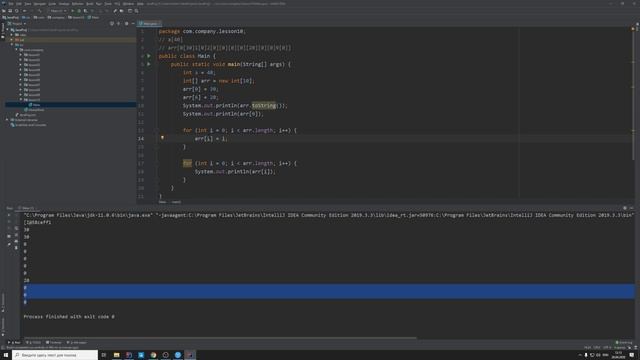Click the Save All toolbar icon
This screenshot has height=360, width=640.
10,11
